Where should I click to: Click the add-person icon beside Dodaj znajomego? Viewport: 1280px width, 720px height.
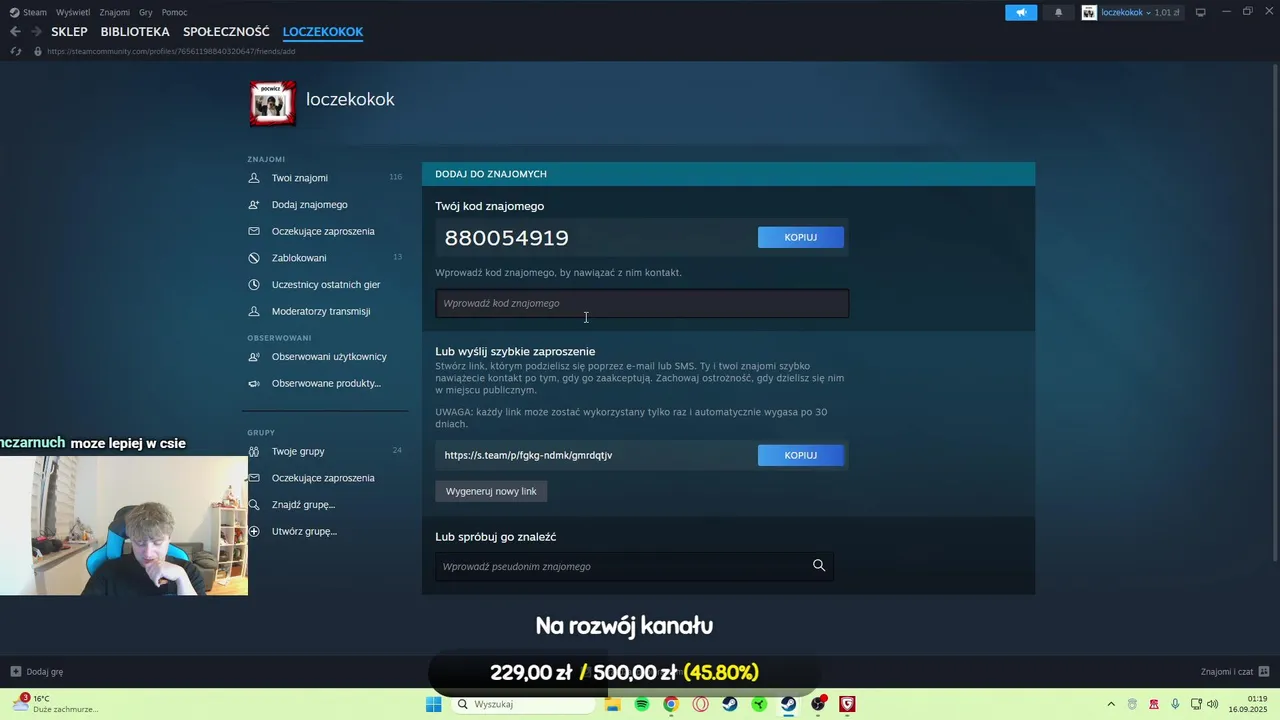pos(254,205)
